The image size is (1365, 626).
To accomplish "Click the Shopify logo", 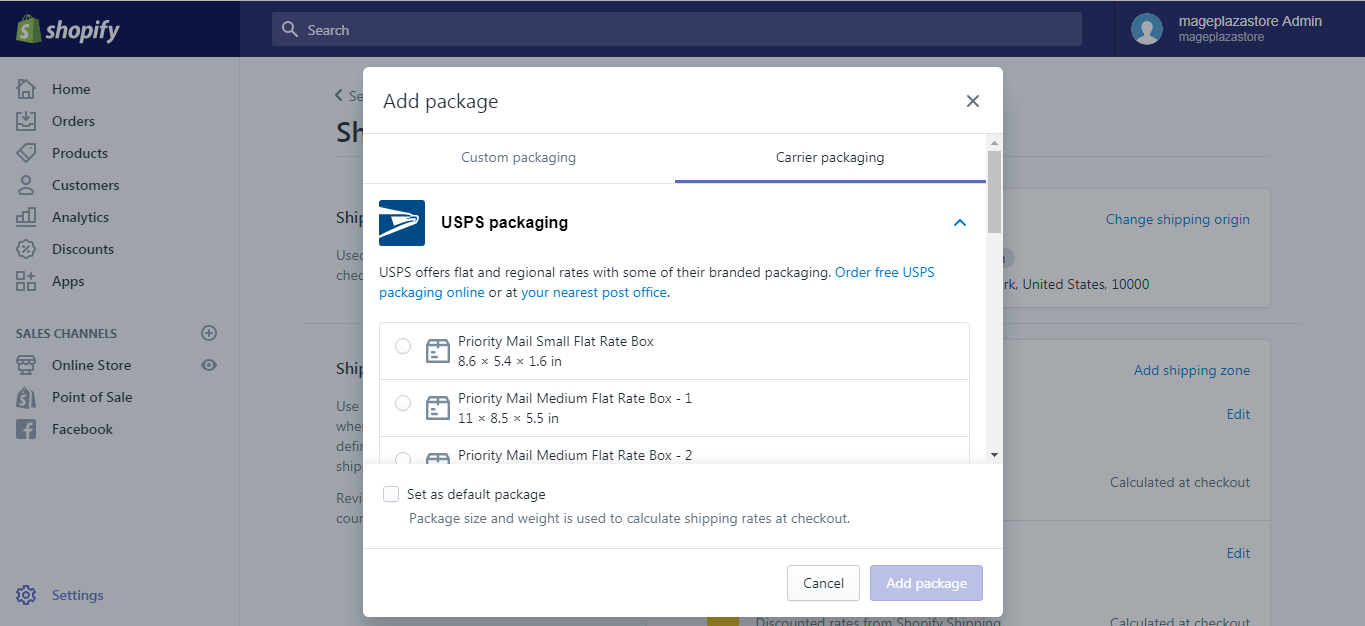I will pos(67,30).
